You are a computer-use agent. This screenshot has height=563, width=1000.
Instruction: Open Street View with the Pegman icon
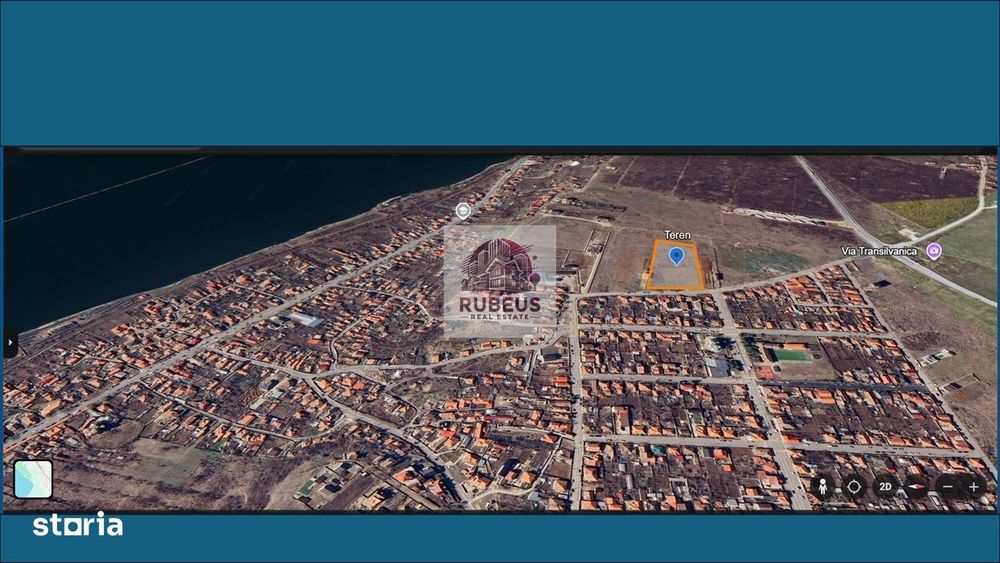point(823,486)
